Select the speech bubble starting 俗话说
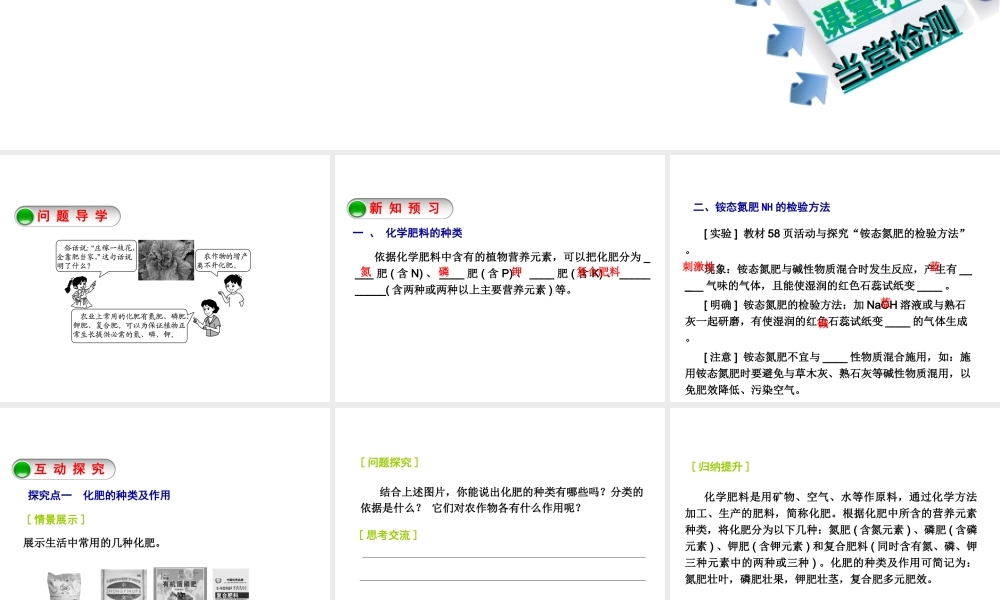The image size is (1000, 600). [x=96, y=257]
